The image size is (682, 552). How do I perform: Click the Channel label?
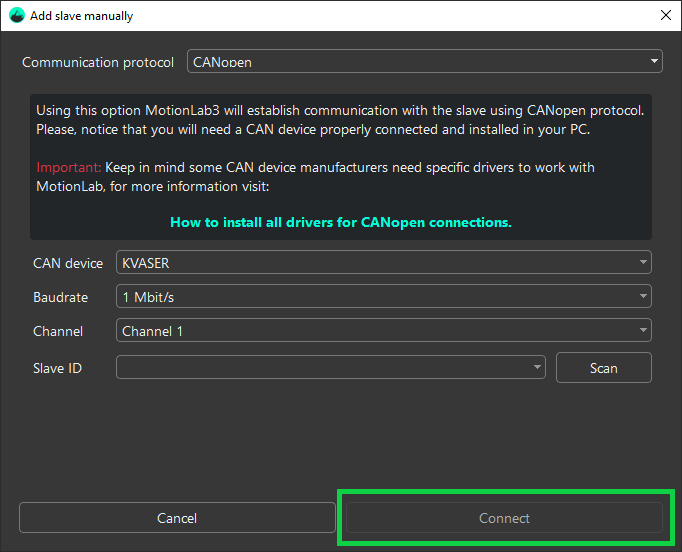pos(58,331)
